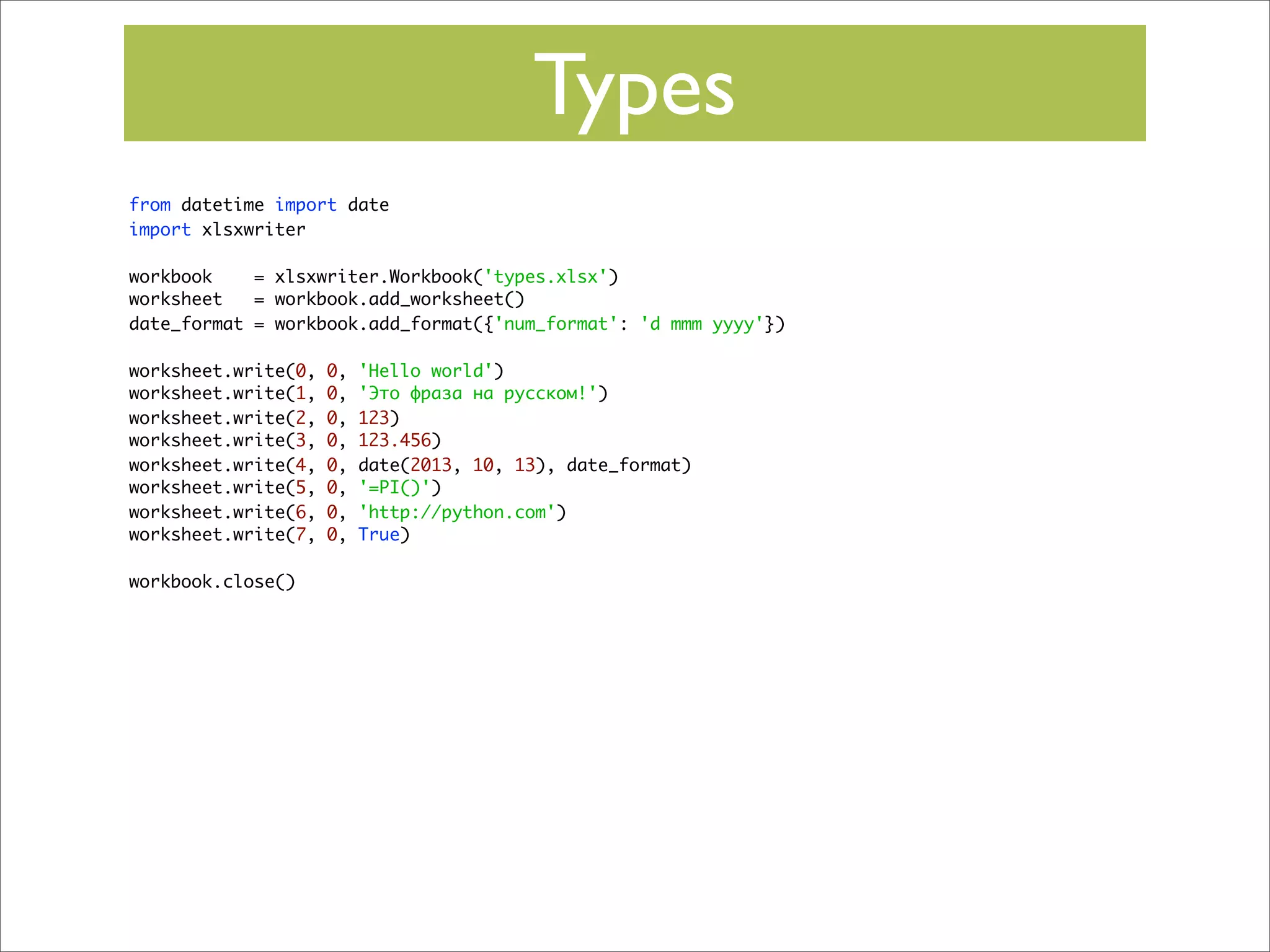Click the 'True' keyword
The height and width of the screenshot is (952, 1270).
point(379,534)
